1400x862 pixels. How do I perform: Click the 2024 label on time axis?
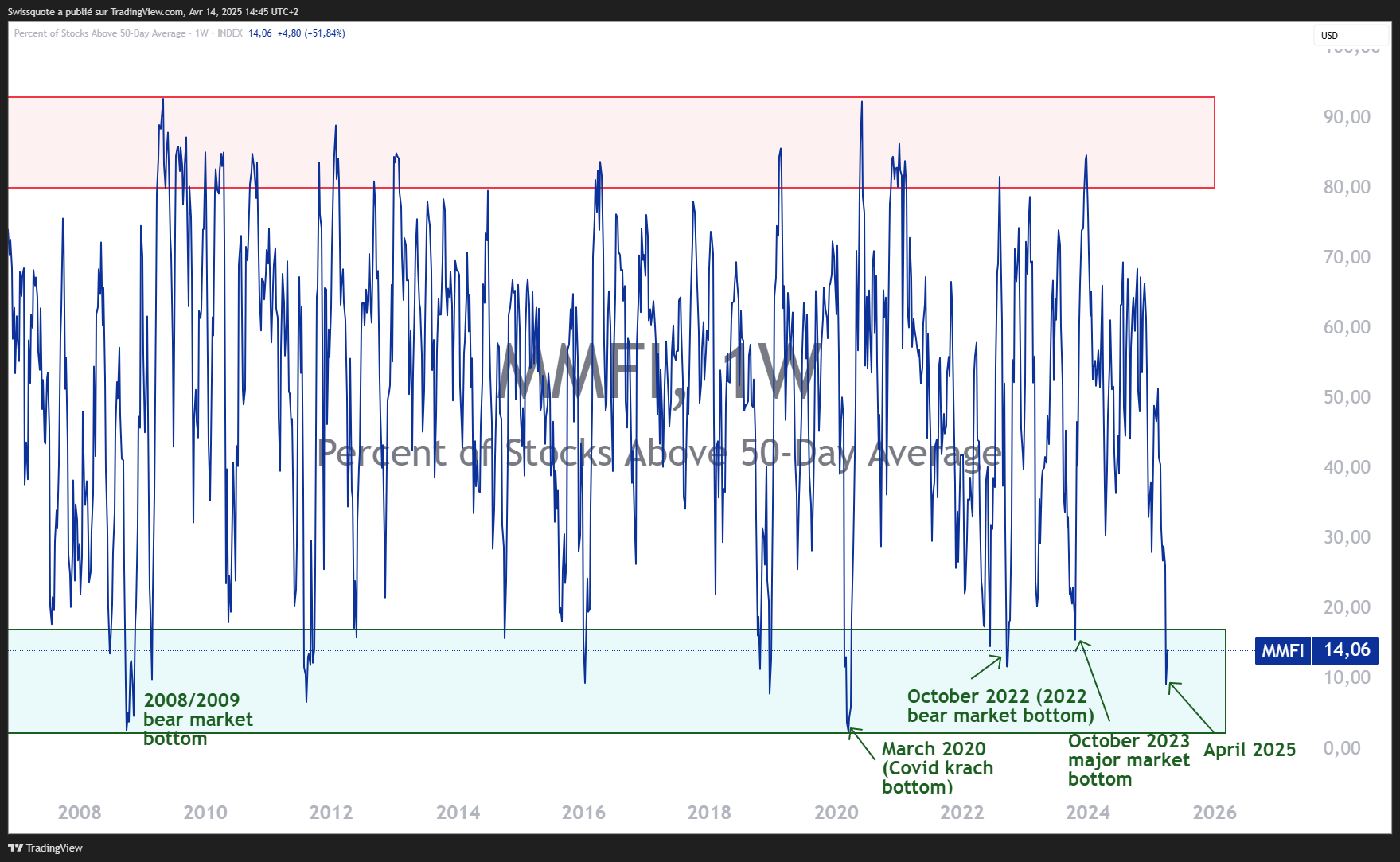tap(1088, 813)
